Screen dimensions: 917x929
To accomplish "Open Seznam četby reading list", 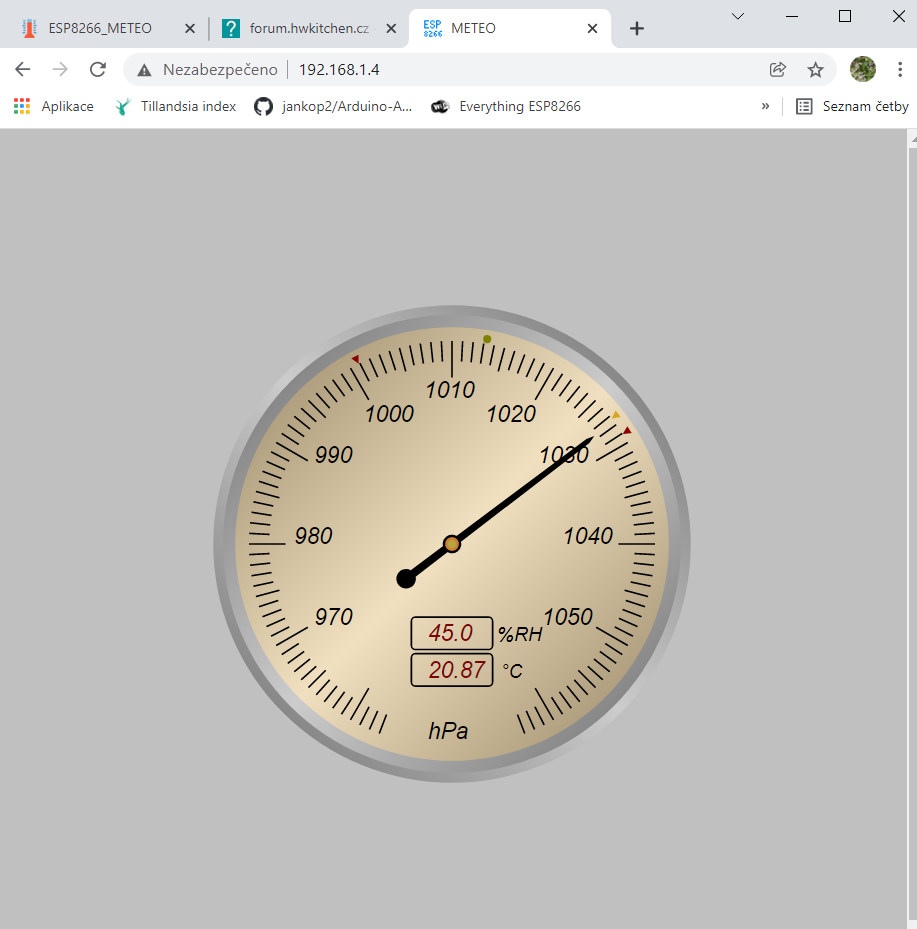I will pyautogui.click(x=852, y=106).
